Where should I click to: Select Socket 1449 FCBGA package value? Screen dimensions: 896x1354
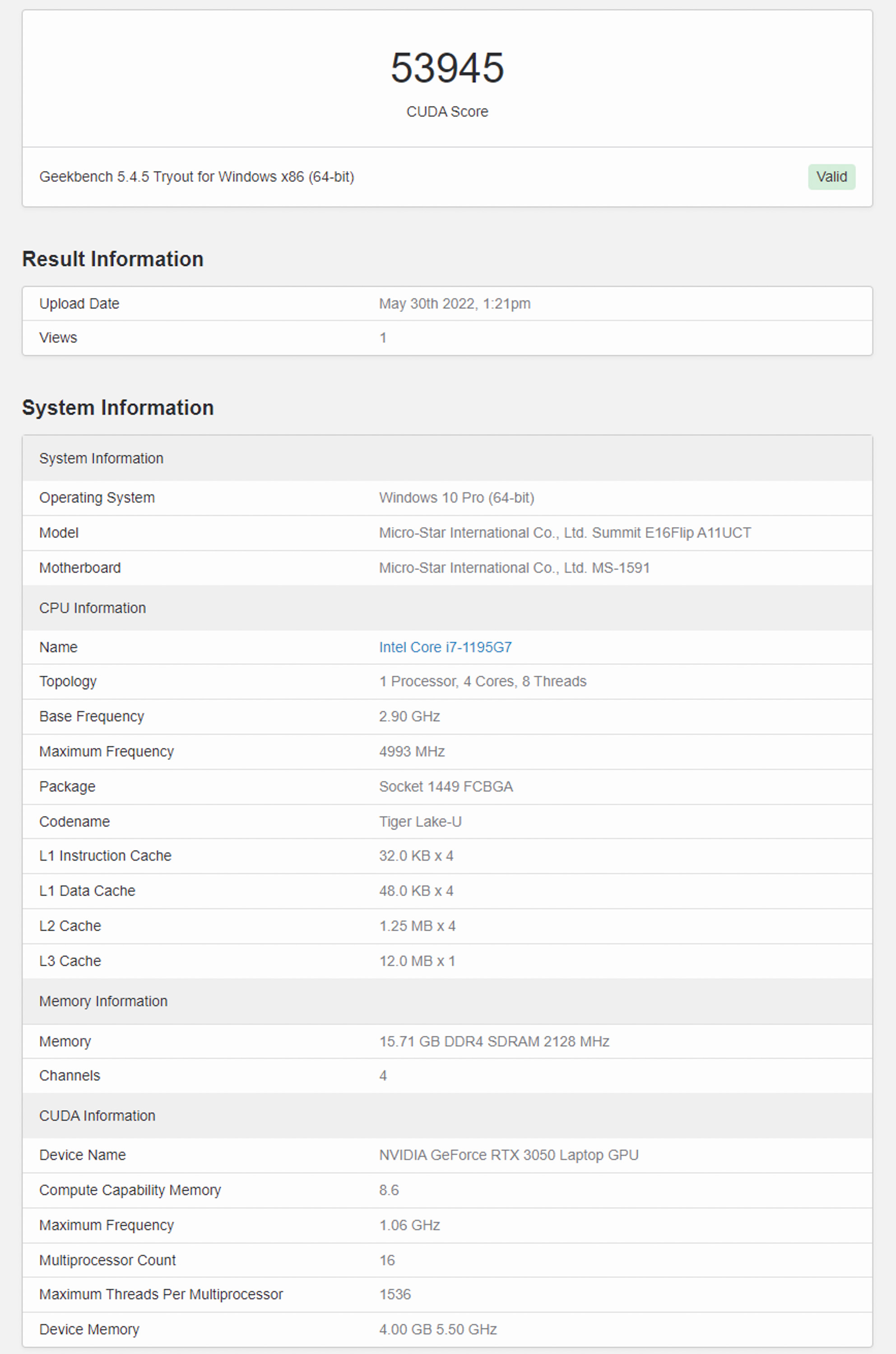coord(446,786)
